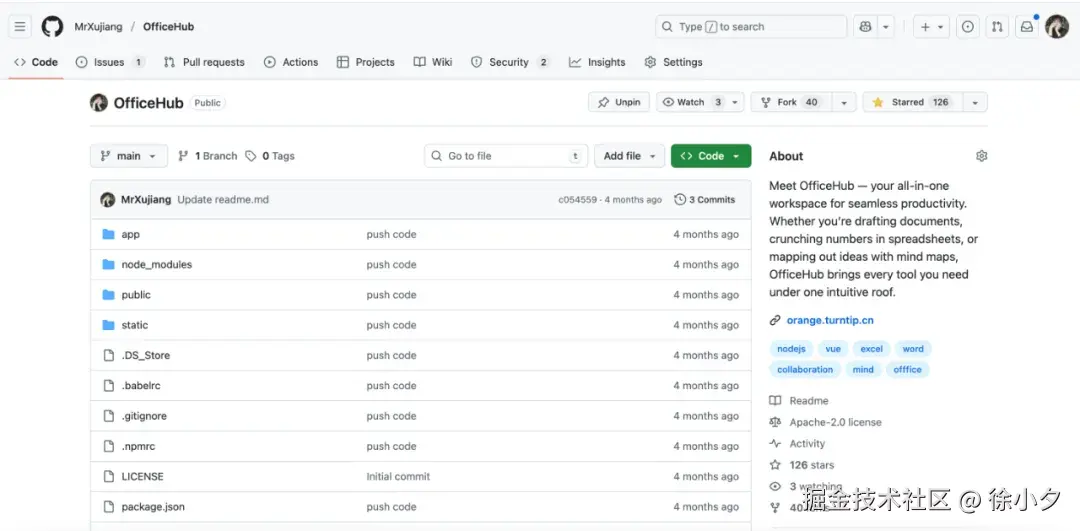The image size is (1080, 531).
Task: Click the OfficeHub repository avatar
Action: click(99, 103)
